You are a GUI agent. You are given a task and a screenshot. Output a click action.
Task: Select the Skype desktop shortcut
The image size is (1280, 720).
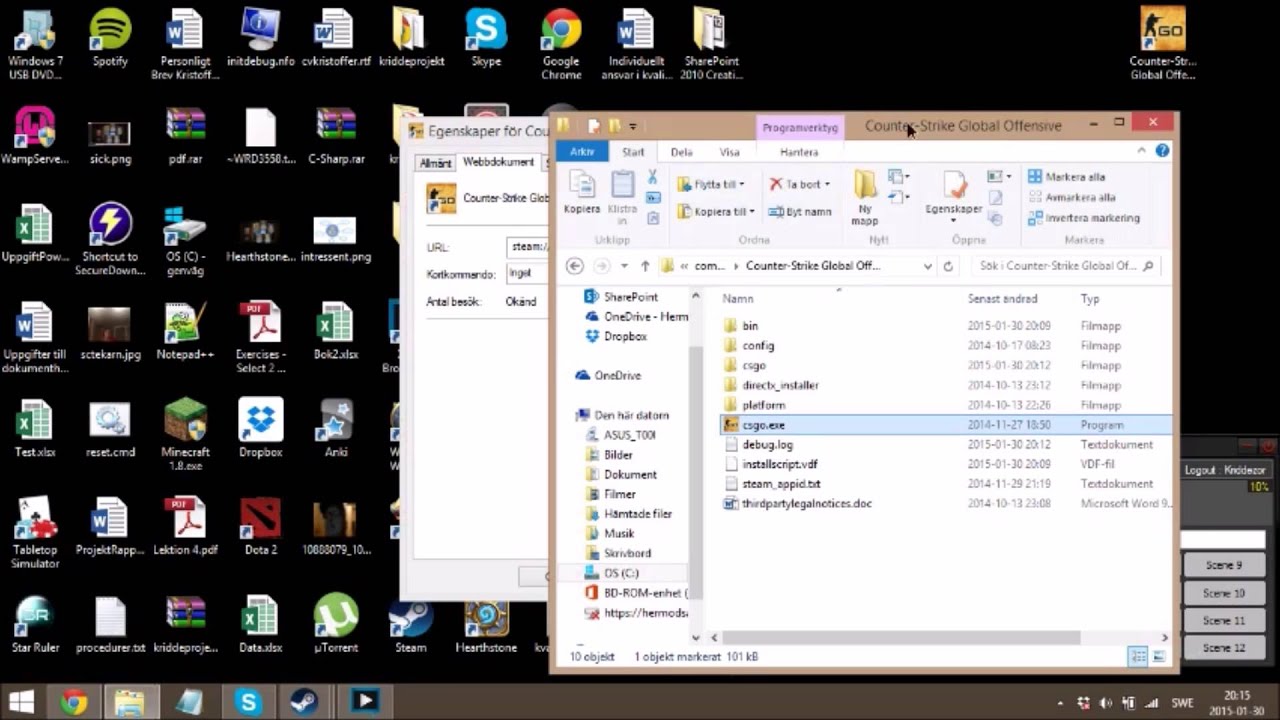point(486,38)
